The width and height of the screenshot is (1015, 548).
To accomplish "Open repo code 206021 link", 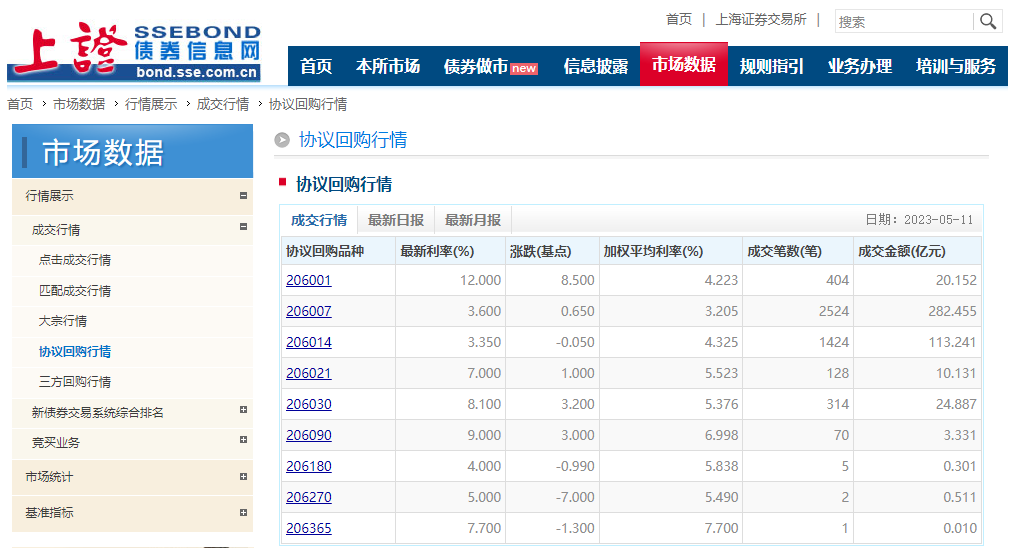I will 309,373.
